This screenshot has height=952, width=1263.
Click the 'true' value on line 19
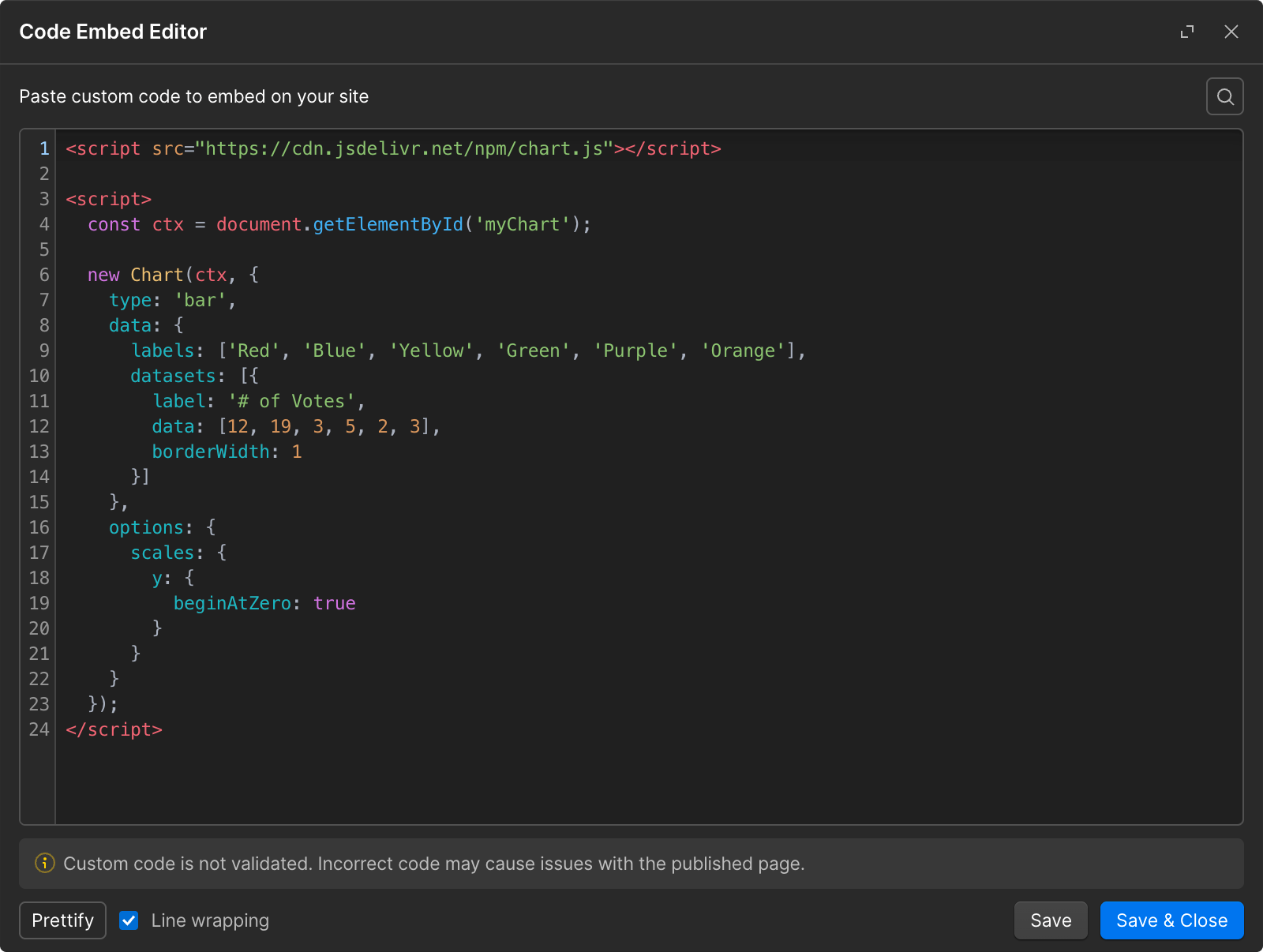pyautogui.click(x=335, y=603)
